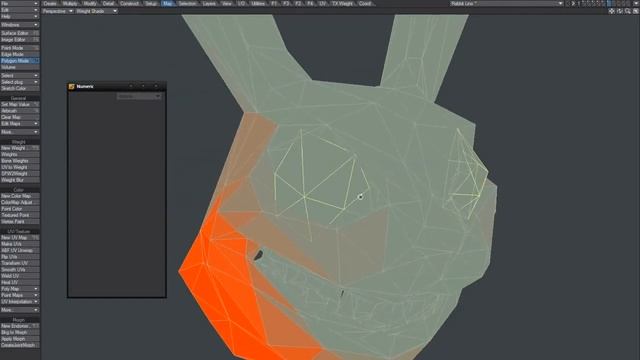
Task: Create a New Weight map
Action: click(20, 148)
